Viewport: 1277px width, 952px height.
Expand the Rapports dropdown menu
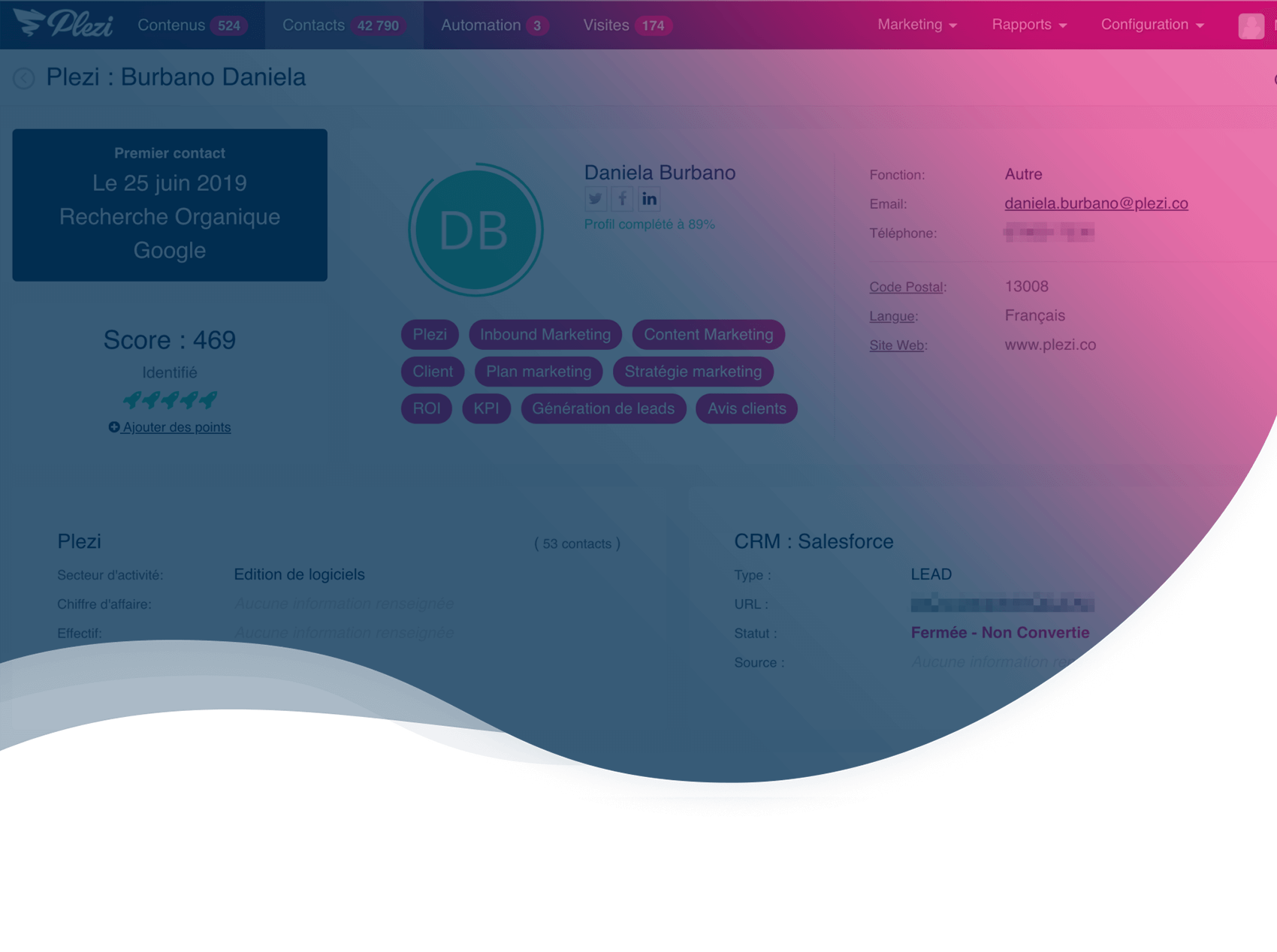tap(1029, 25)
